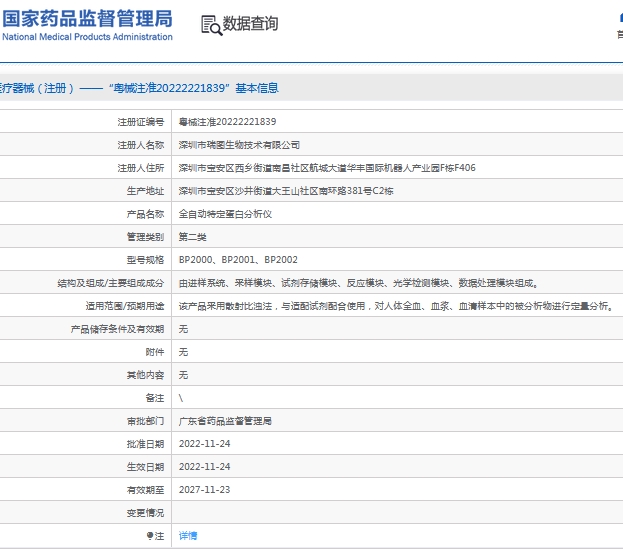
Task: Select registrant name 深圳市瑞图生物技术有限公司
Action: pyautogui.click(x=239, y=145)
